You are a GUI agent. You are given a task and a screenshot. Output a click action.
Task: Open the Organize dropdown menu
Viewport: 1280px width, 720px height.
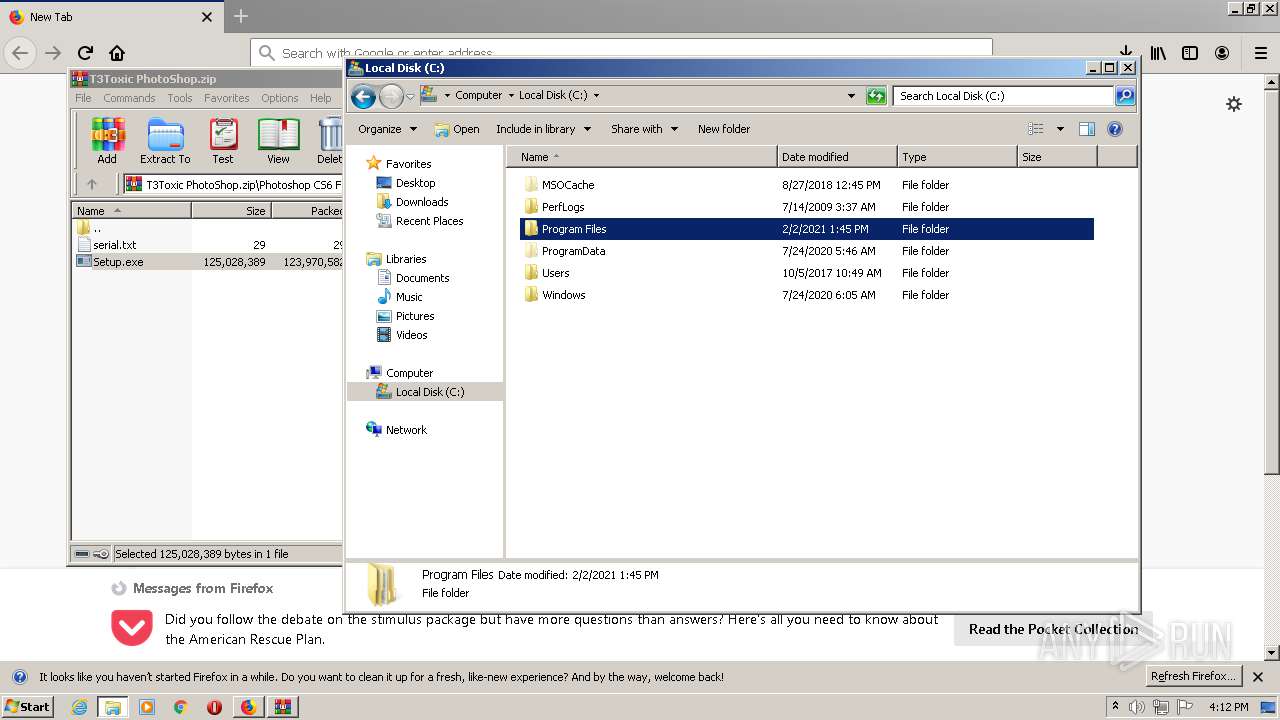pyautogui.click(x=387, y=129)
